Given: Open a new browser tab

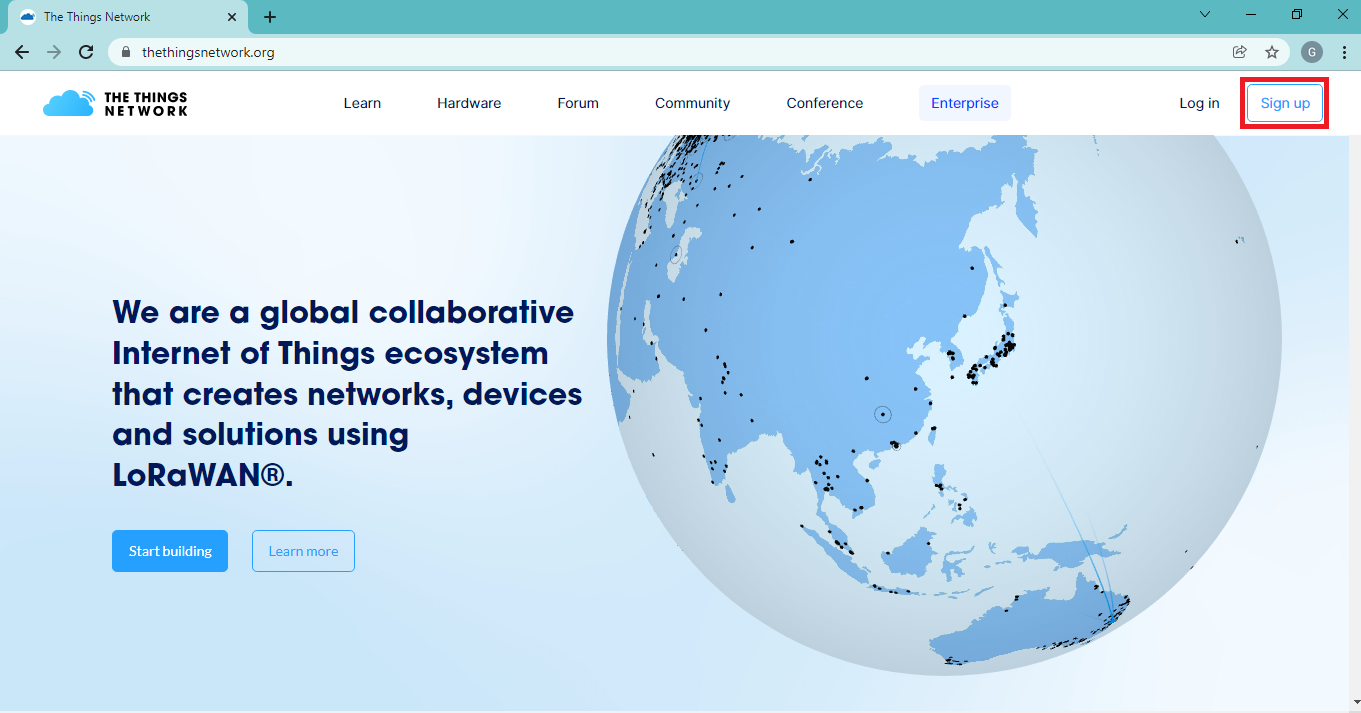Looking at the screenshot, I should pos(270,17).
